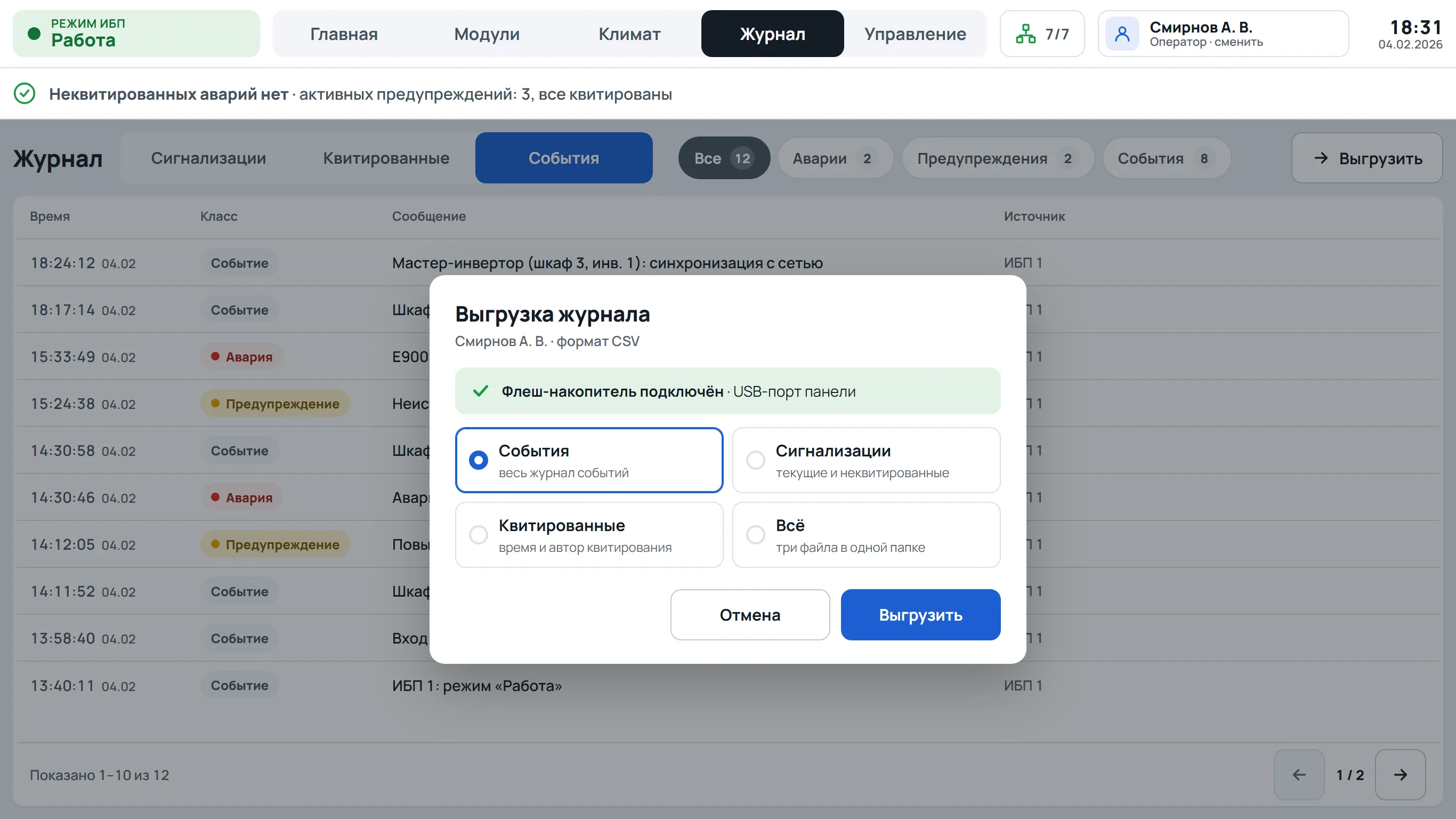Switch to the Сигнализации journal tab
Viewport: 1456px width, 819px height.
pyautogui.click(x=208, y=158)
